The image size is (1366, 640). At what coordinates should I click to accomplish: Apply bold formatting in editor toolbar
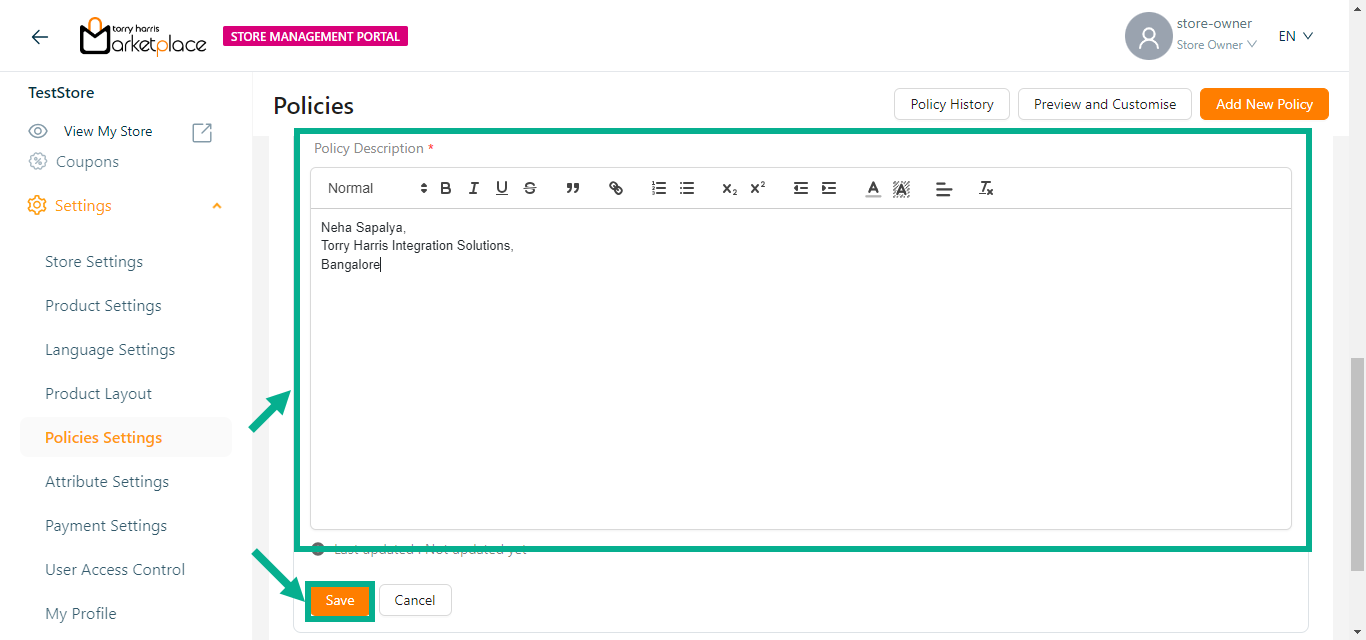(x=446, y=188)
